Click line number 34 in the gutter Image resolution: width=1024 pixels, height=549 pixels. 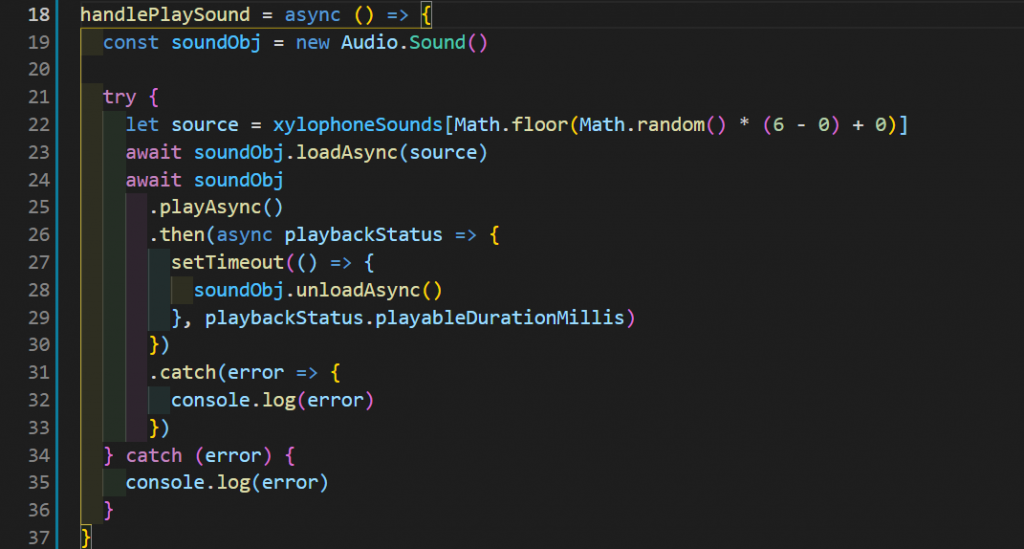(39, 456)
